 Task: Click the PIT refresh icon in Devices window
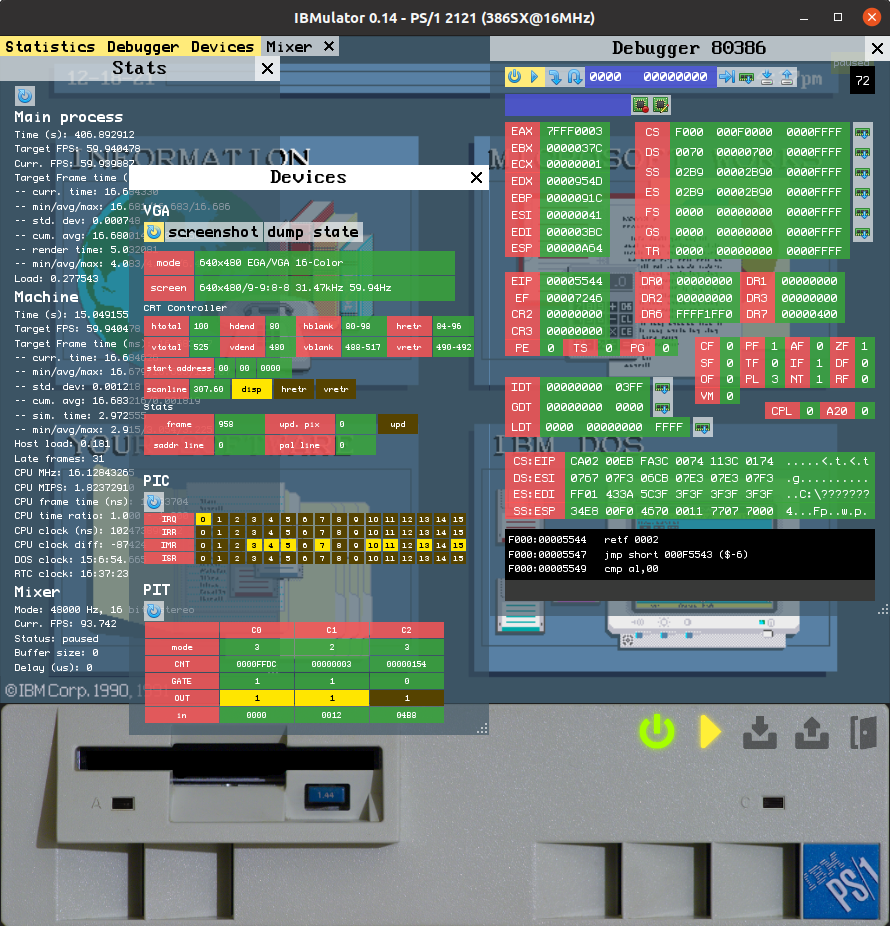pyautogui.click(x=154, y=611)
